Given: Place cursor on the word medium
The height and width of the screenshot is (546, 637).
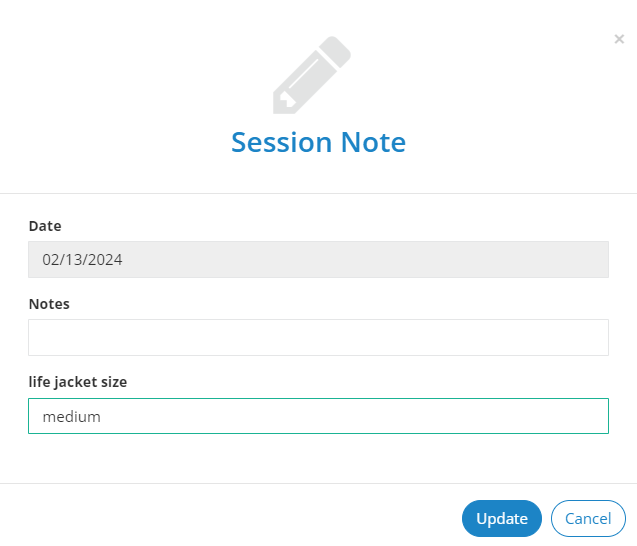Looking at the screenshot, I should 72,417.
